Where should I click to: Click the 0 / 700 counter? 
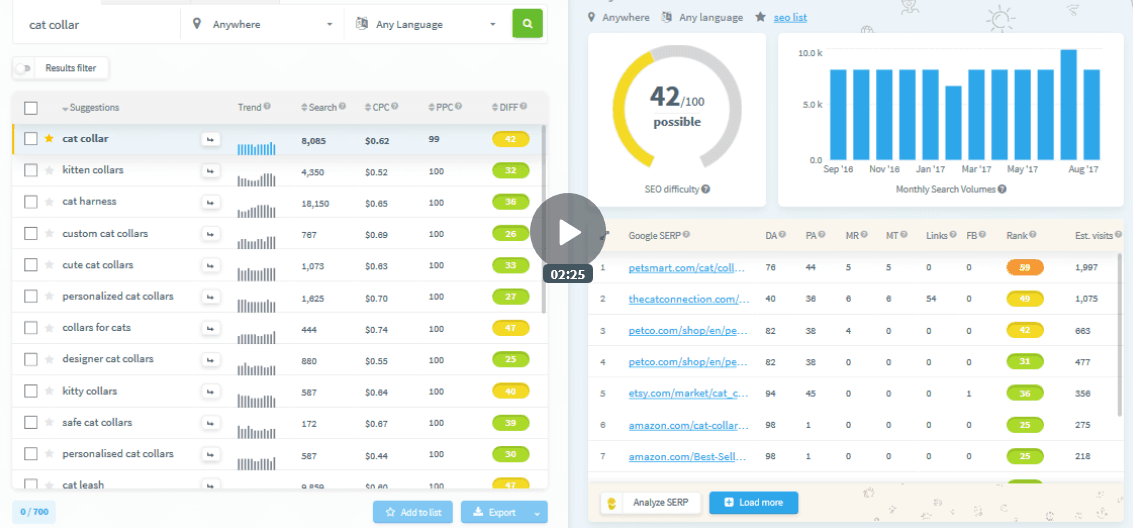coord(34,512)
